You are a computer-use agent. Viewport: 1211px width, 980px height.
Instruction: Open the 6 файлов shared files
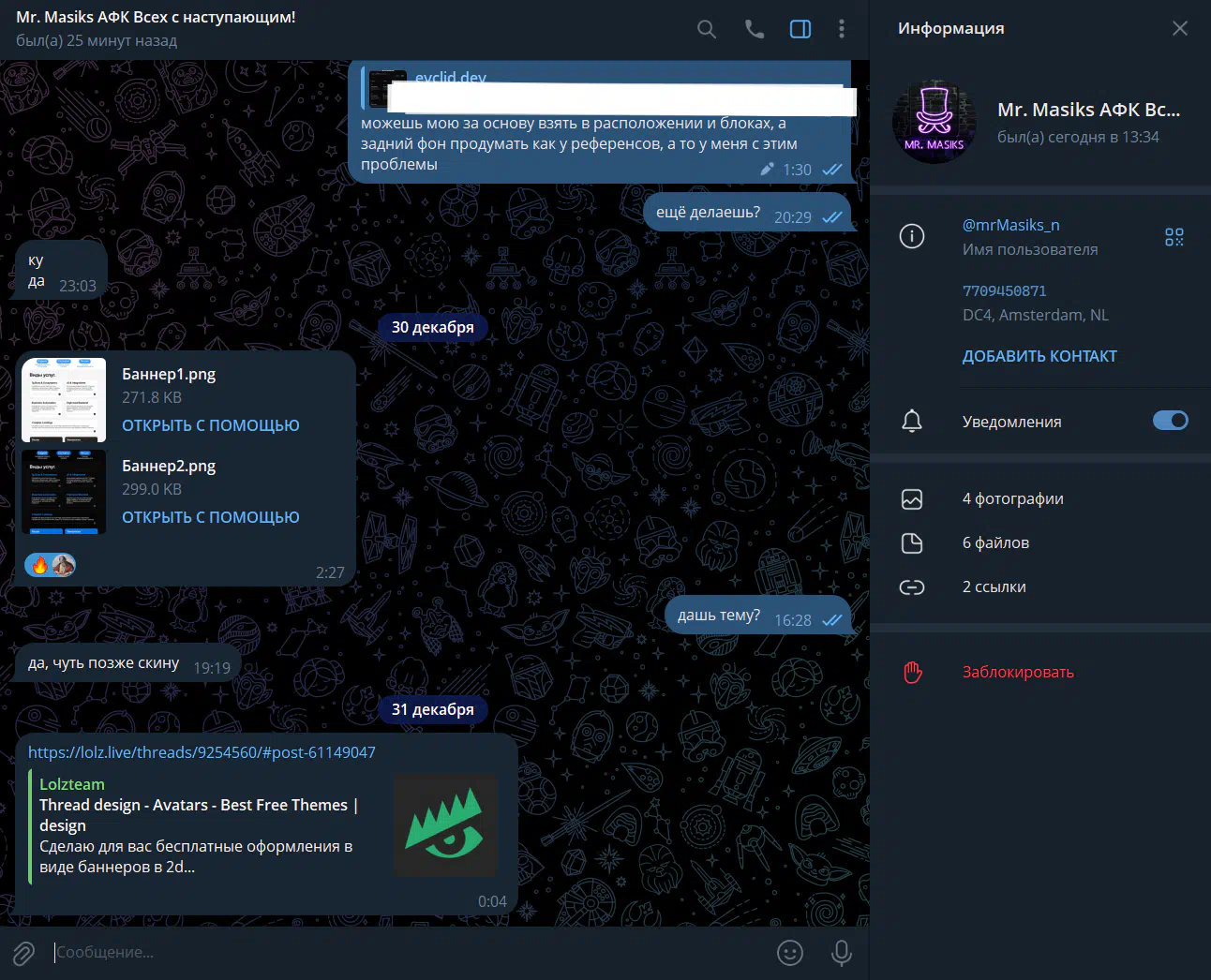click(995, 542)
